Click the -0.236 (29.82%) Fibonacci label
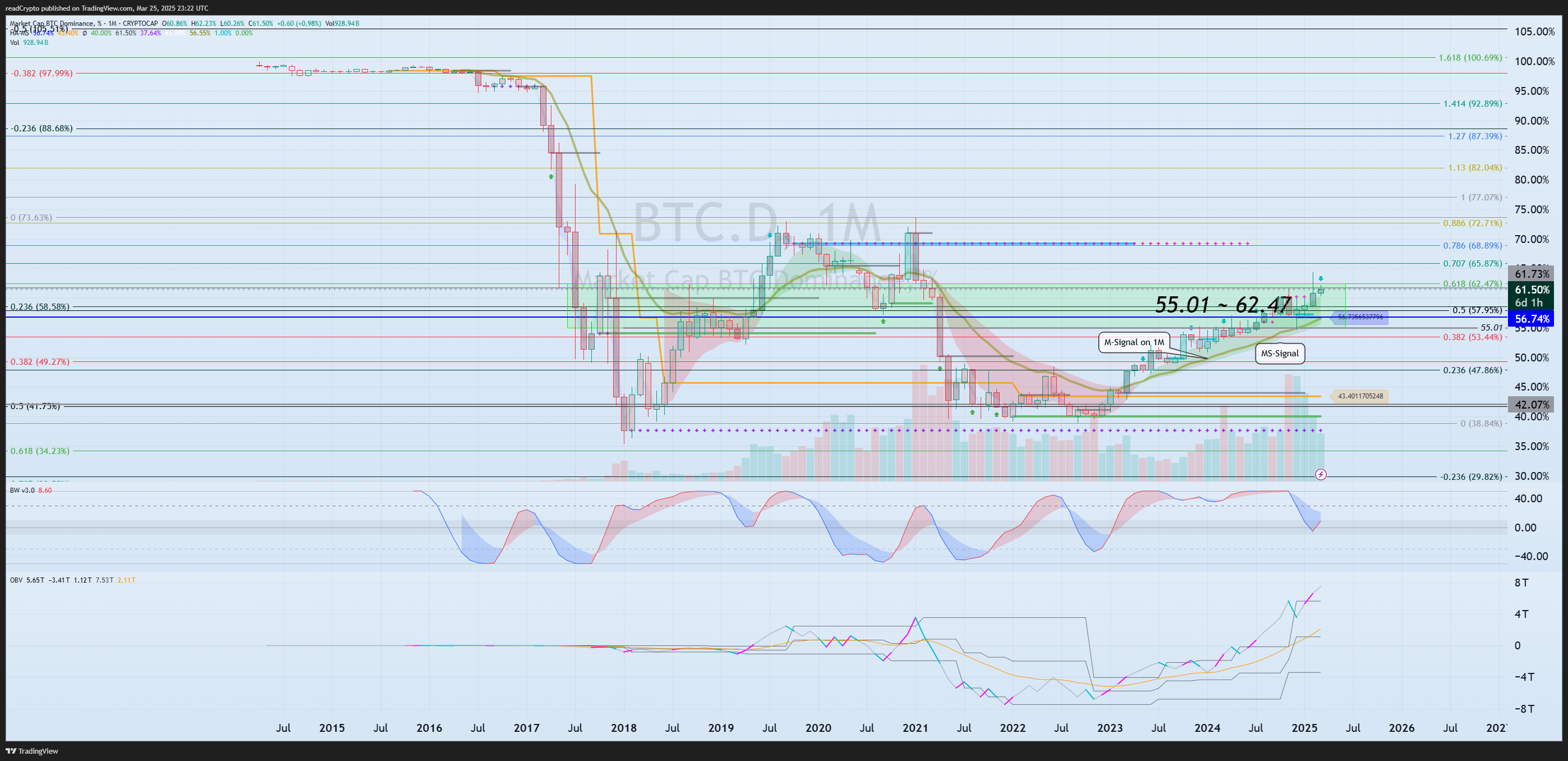The image size is (1568, 761). (x=1471, y=476)
